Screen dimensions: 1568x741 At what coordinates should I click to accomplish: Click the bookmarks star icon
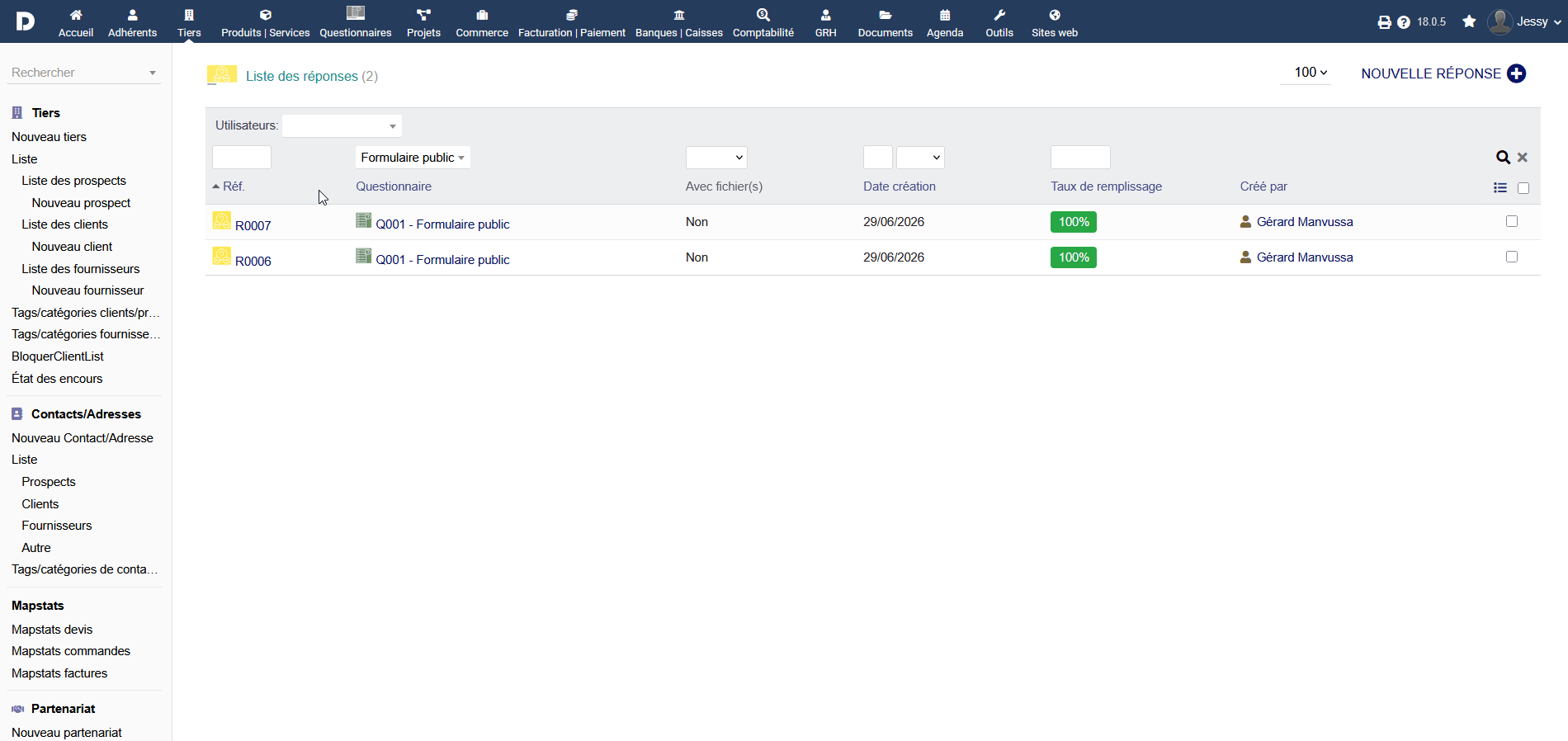pyautogui.click(x=1469, y=21)
